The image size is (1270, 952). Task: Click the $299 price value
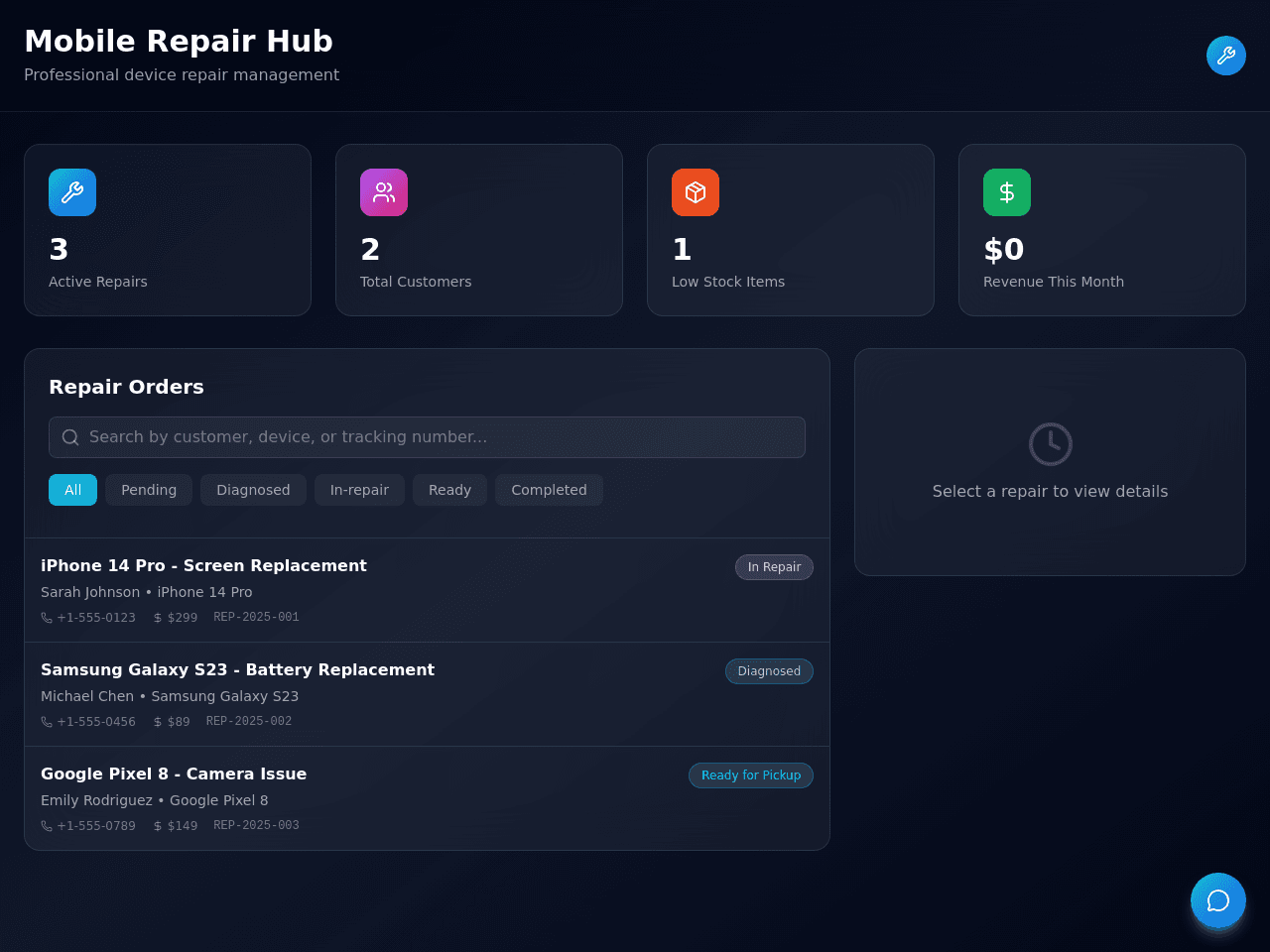[x=183, y=618]
